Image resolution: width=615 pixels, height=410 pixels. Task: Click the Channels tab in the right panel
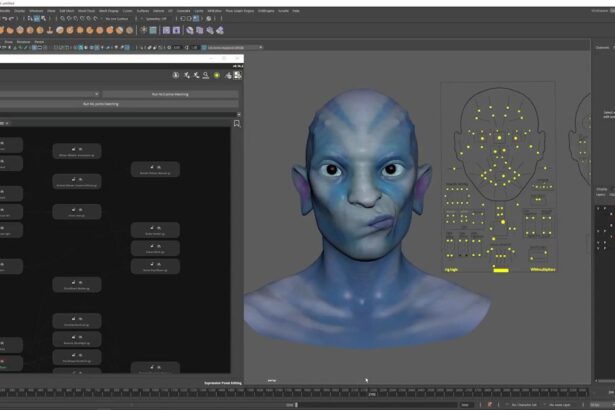point(602,47)
